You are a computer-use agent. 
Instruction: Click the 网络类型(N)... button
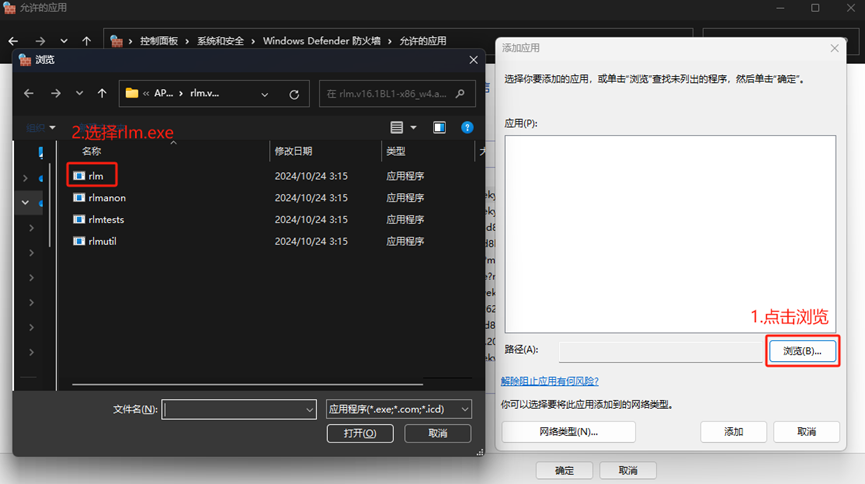pos(568,432)
